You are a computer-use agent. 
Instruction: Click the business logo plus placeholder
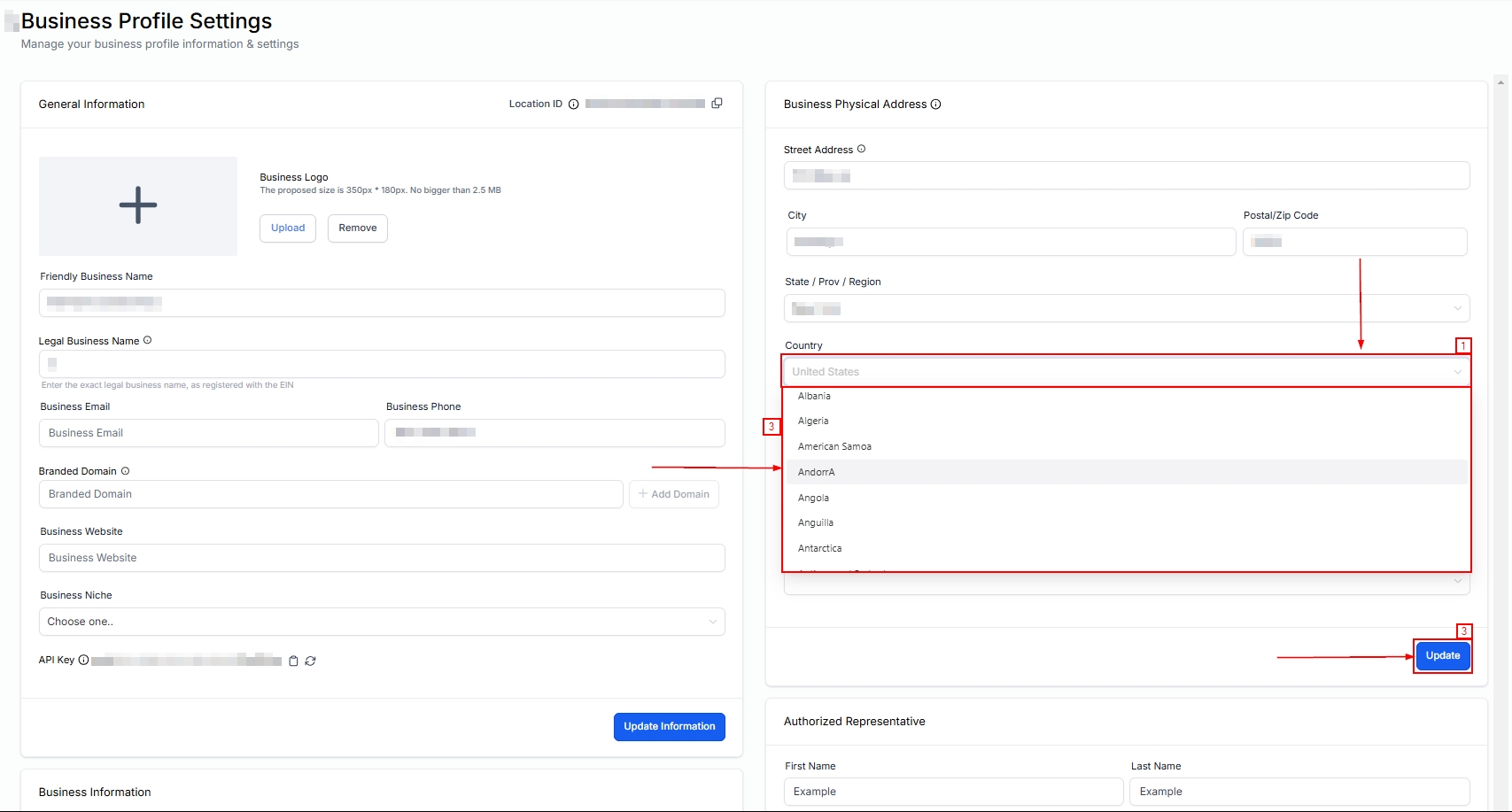[x=138, y=205]
